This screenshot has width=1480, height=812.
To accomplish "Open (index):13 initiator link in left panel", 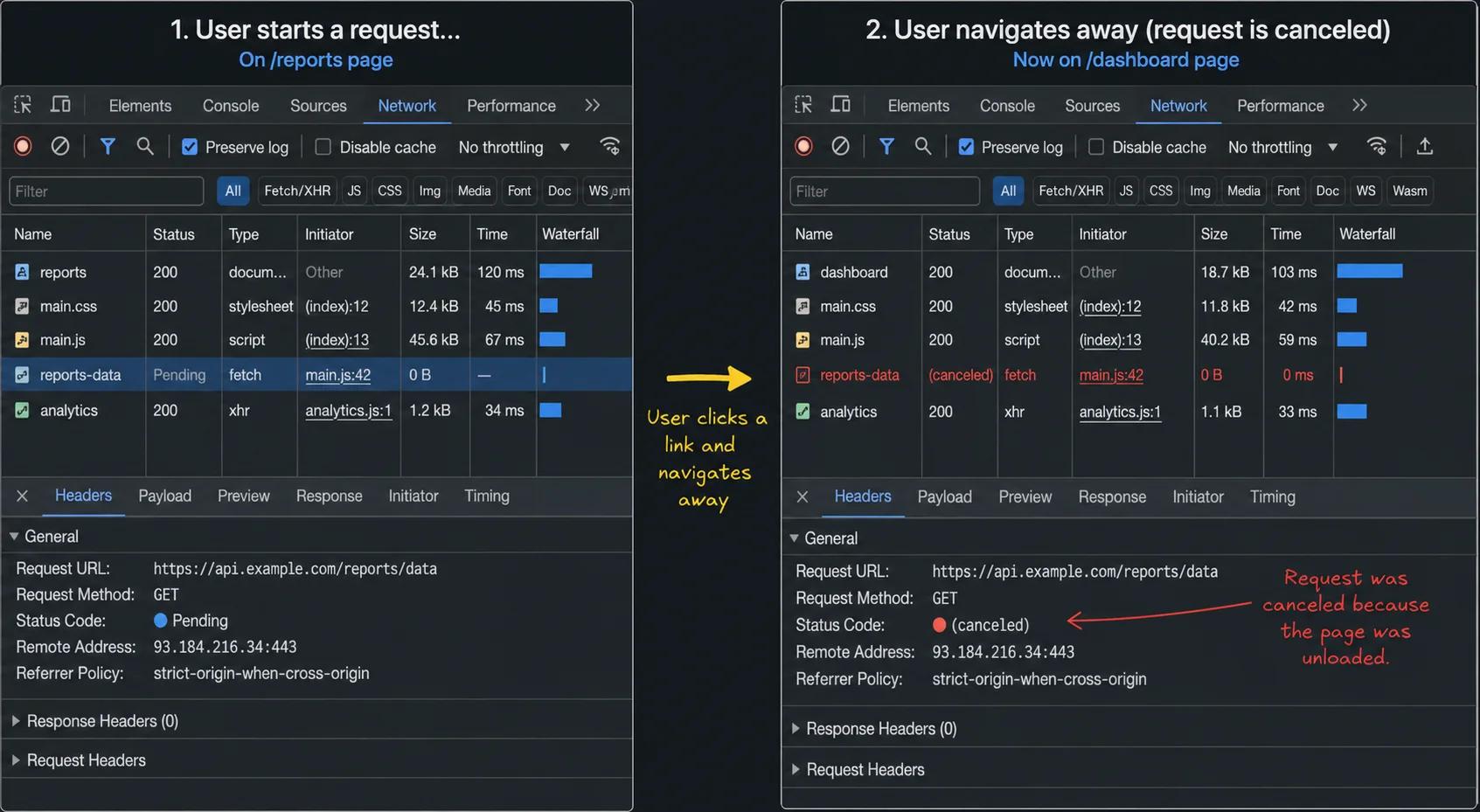I will [337, 340].
